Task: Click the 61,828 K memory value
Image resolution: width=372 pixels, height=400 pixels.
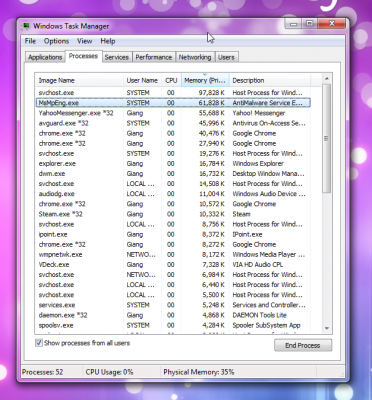Action: click(212, 103)
